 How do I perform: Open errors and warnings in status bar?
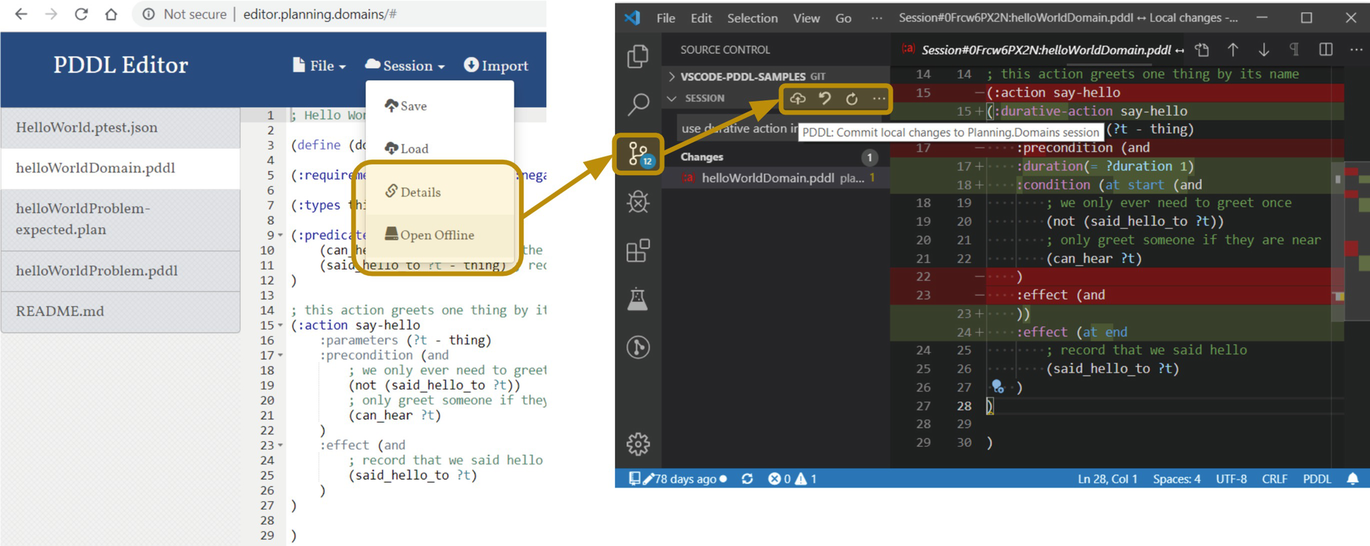coord(792,479)
